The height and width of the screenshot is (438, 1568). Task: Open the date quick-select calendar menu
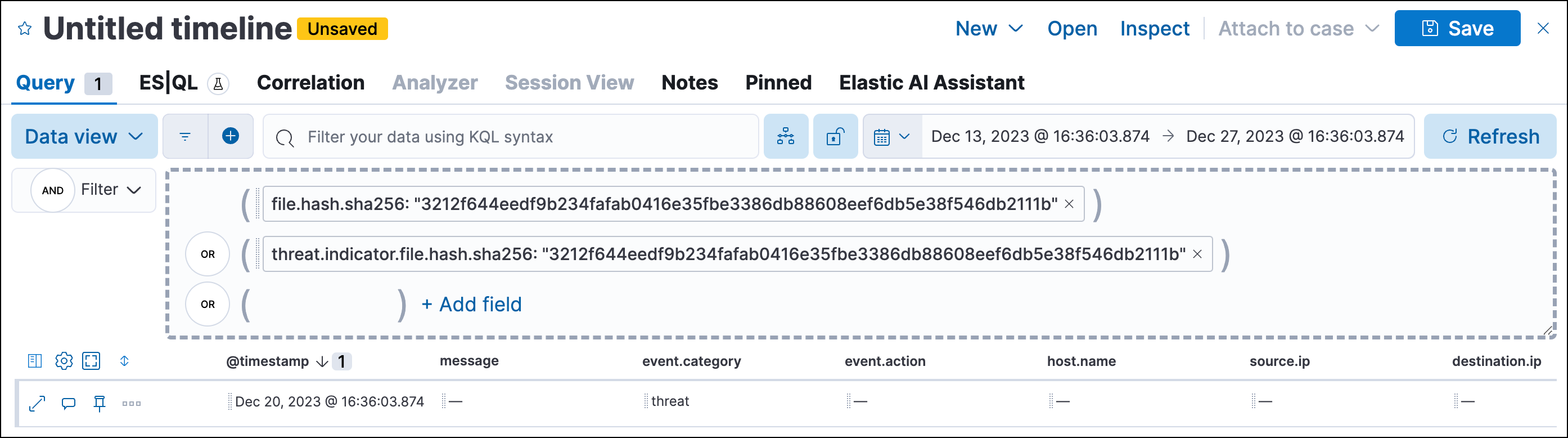(x=892, y=136)
